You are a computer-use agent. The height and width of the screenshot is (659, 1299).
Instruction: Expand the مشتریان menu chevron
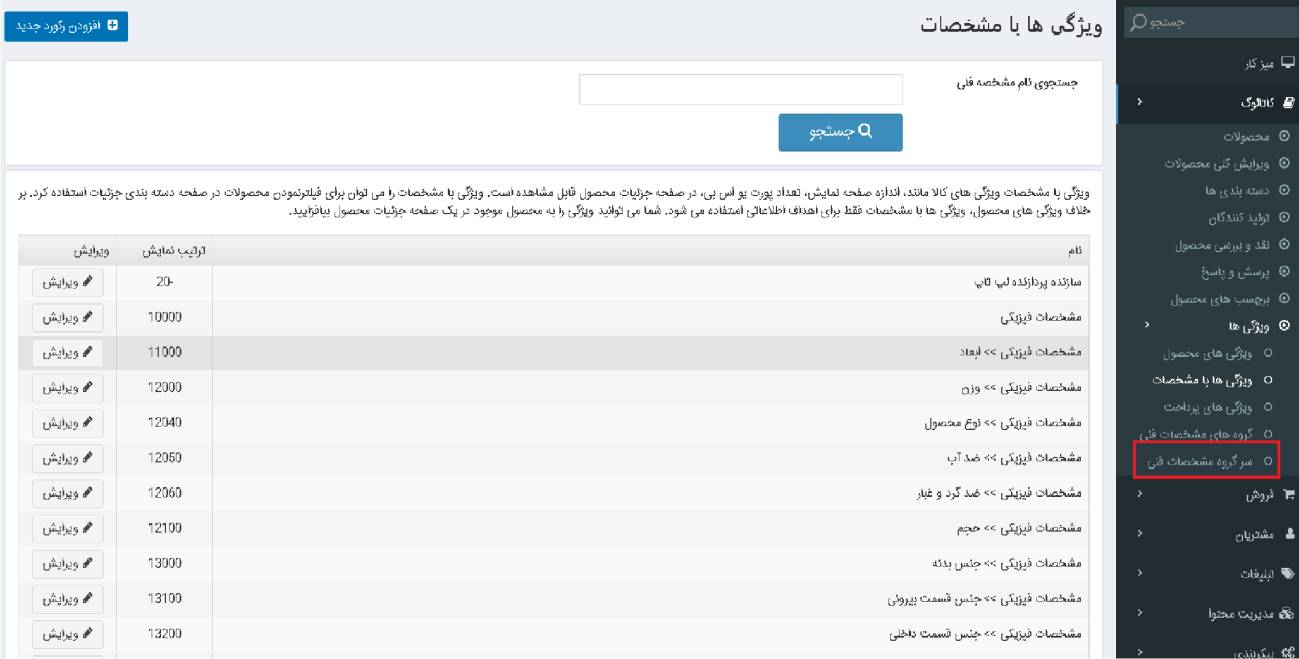[1139, 534]
